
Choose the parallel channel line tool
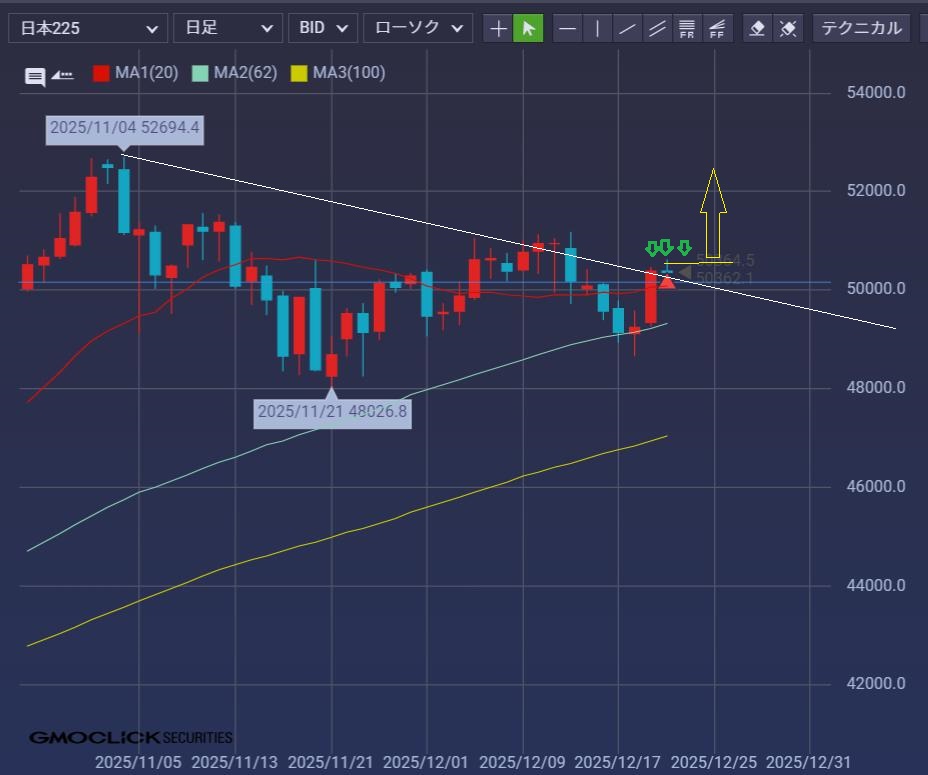coord(657,28)
